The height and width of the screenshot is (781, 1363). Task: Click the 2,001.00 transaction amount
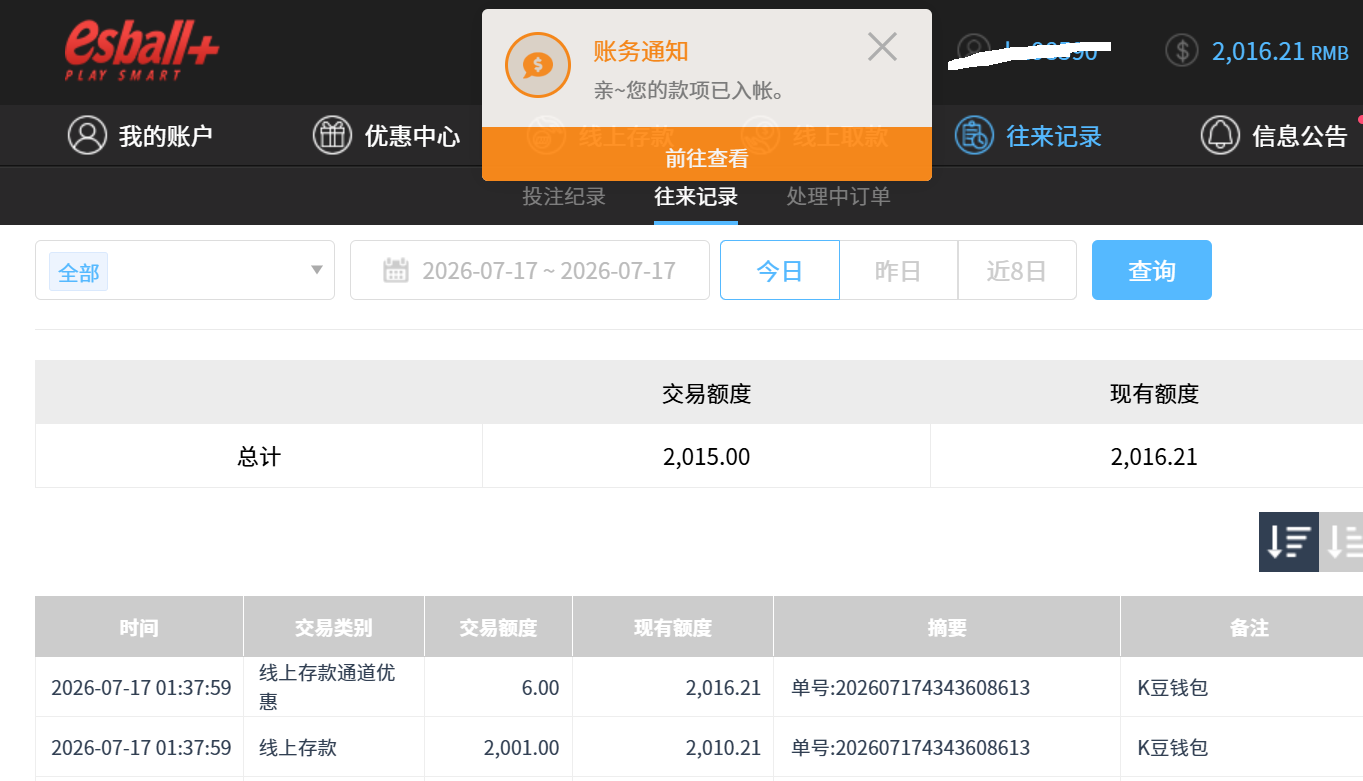coord(521,748)
